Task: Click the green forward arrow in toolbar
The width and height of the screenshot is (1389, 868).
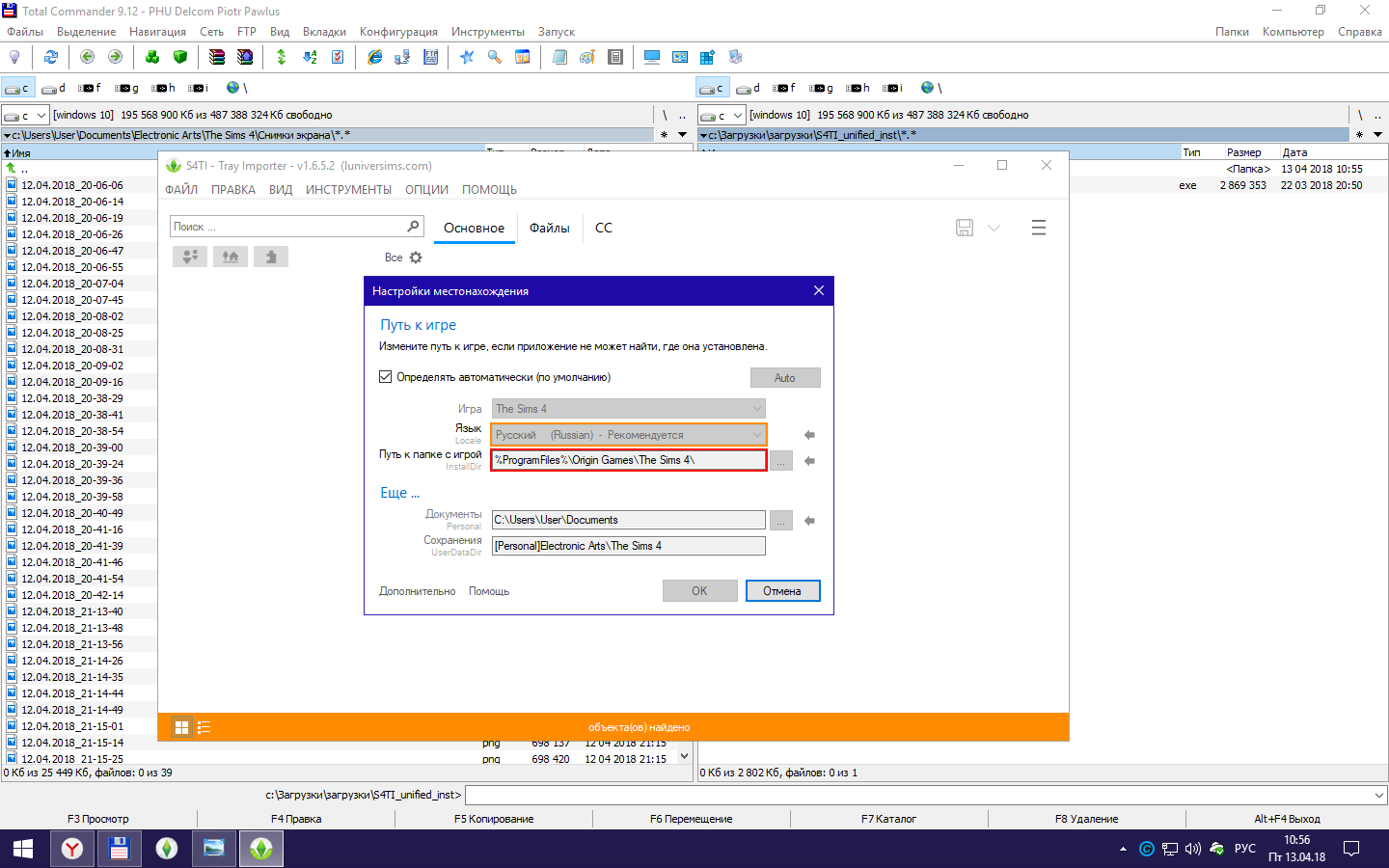Action: coord(115,57)
